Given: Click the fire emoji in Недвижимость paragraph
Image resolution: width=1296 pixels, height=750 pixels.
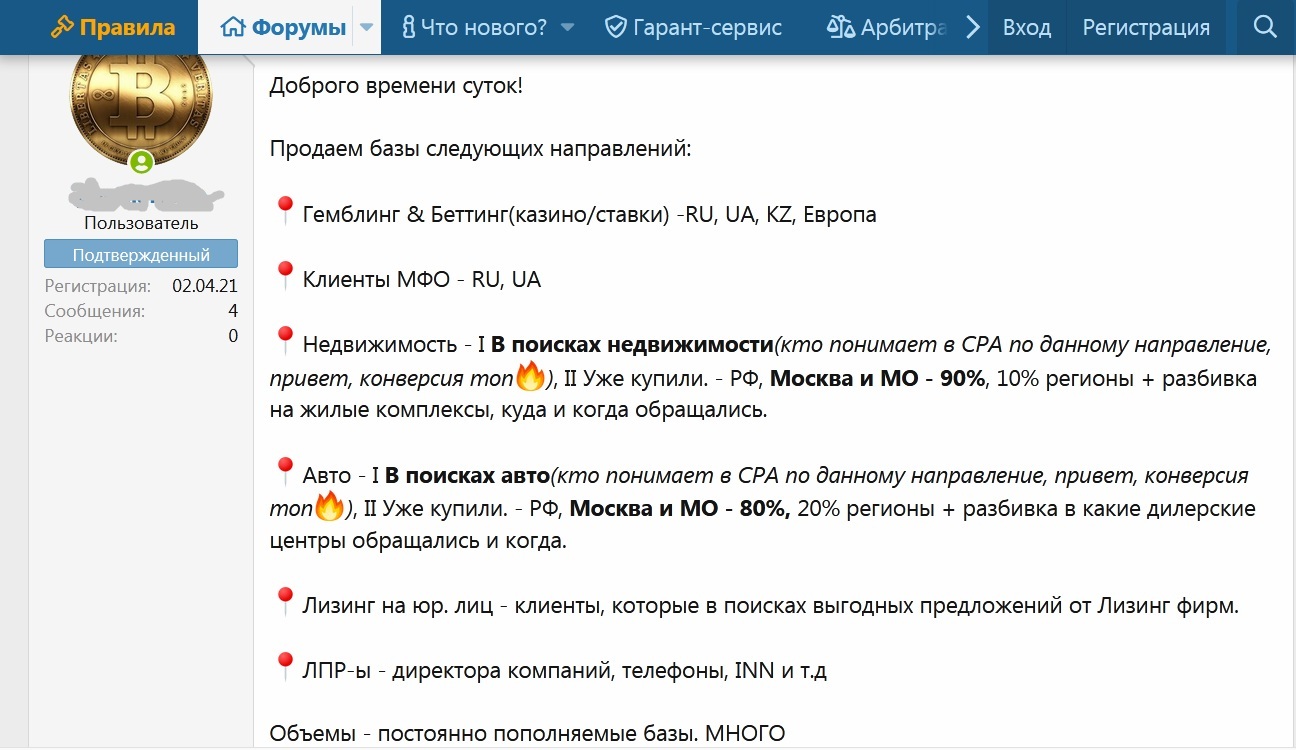Looking at the screenshot, I should [530, 378].
